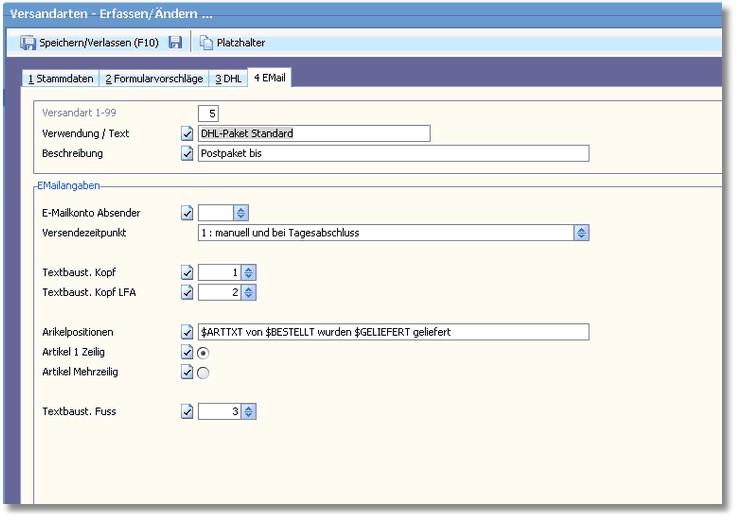Click edit icon next to Verwendung / Text

pos(187,133)
